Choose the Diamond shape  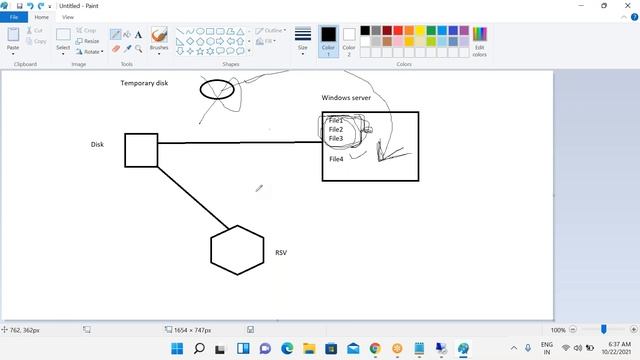(x=190, y=41)
